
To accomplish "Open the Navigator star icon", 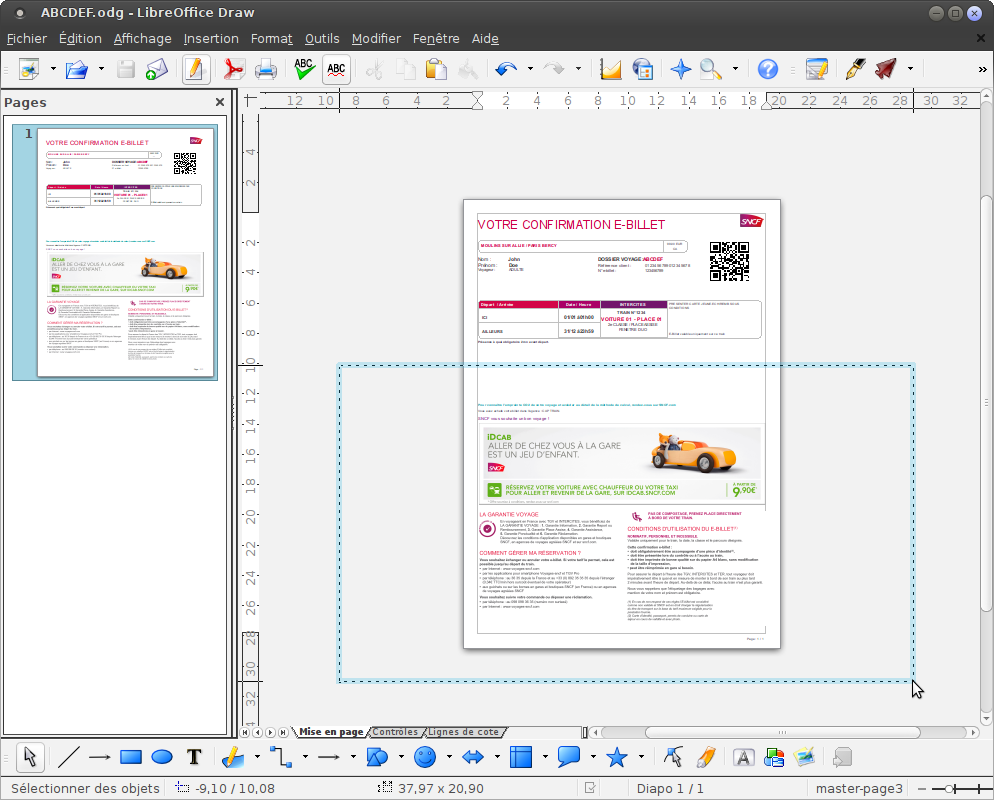I will click(x=680, y=69).
